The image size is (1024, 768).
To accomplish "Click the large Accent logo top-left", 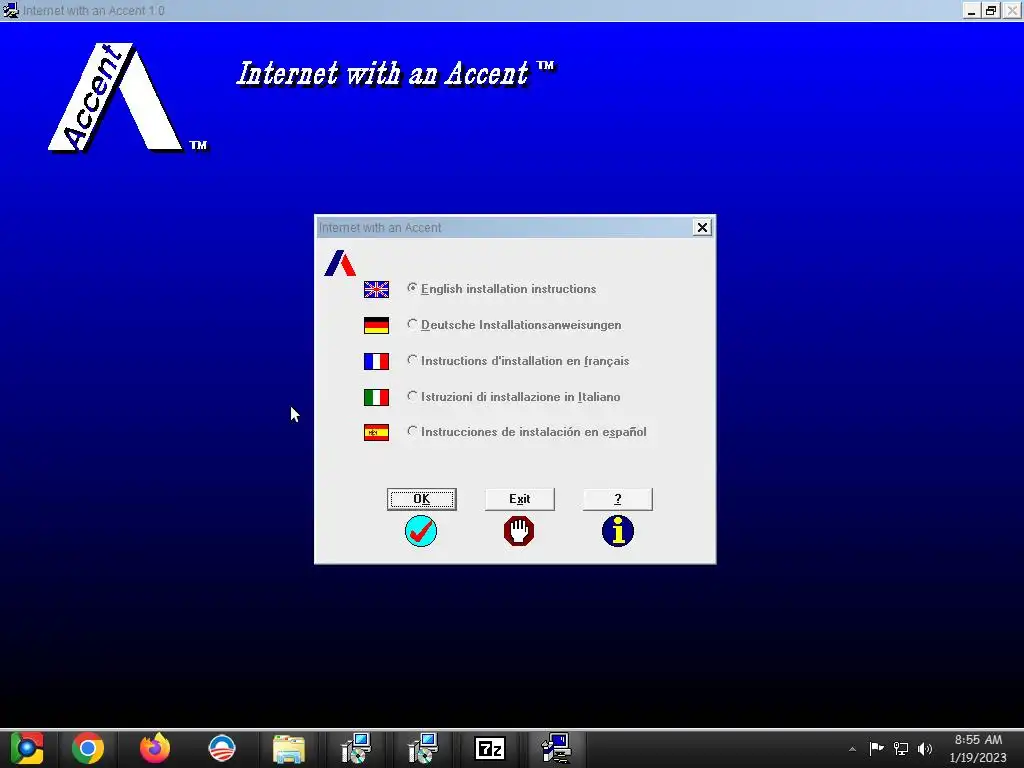I will 128,97.
